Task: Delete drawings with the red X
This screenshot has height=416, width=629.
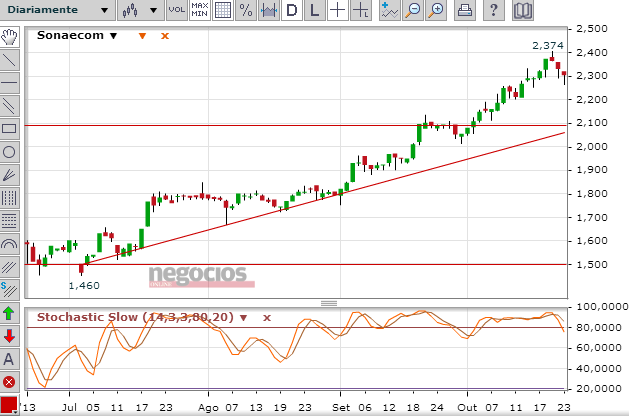Action: (x=9, y=382)
